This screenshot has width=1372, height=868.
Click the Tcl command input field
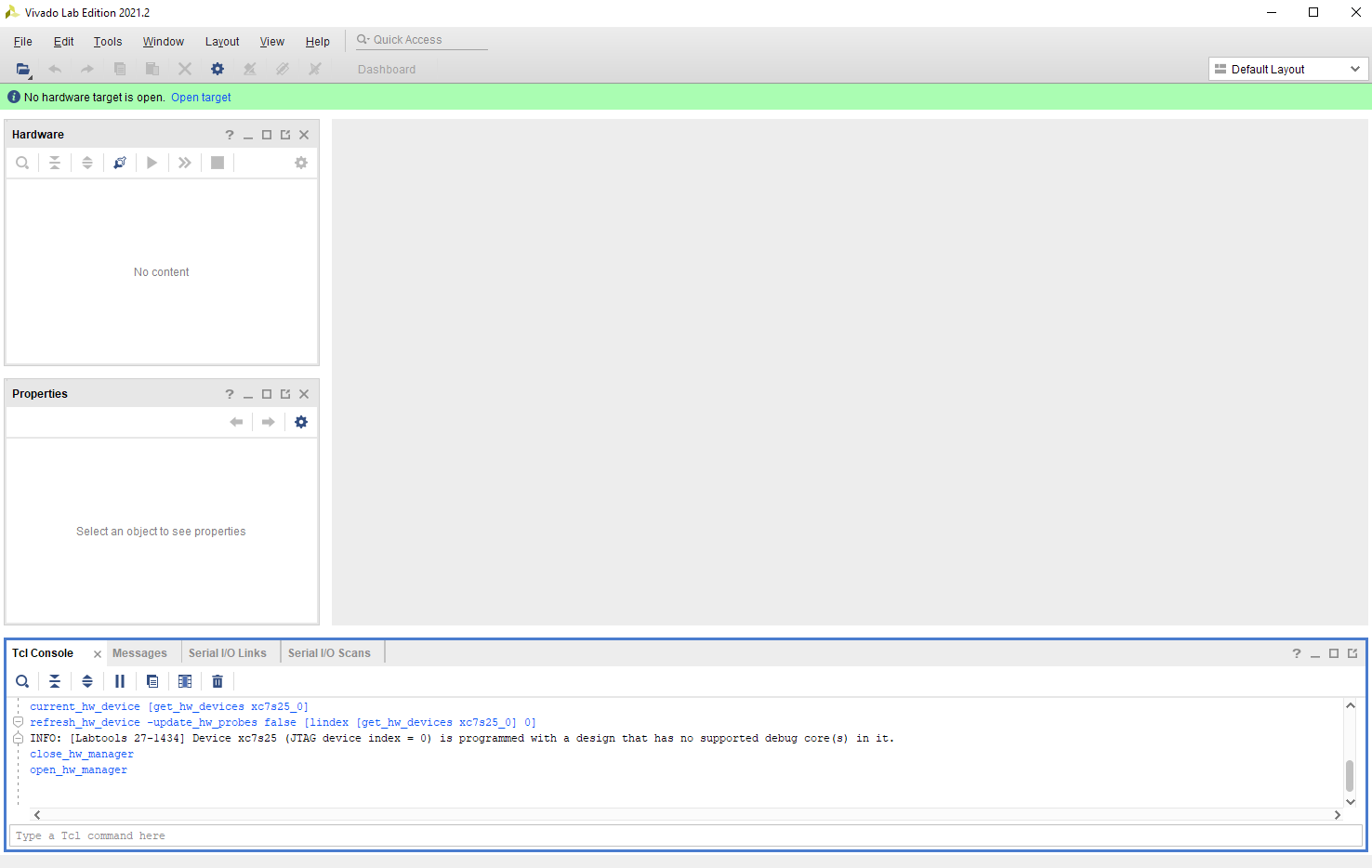tap(685, 835)
